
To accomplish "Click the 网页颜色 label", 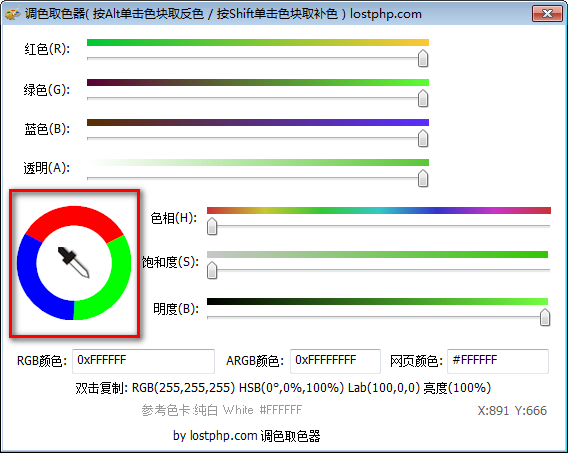I will (416, 361).
